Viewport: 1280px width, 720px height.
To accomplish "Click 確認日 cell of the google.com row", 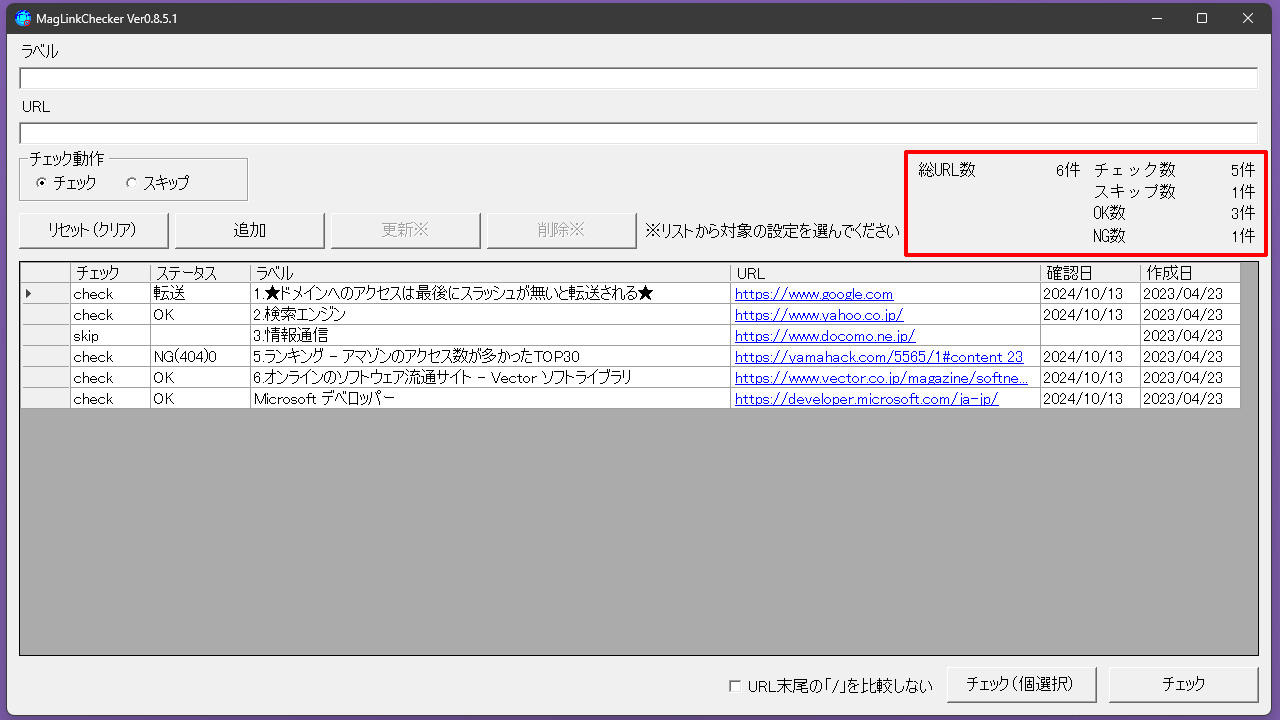I will click(1090, 294).
